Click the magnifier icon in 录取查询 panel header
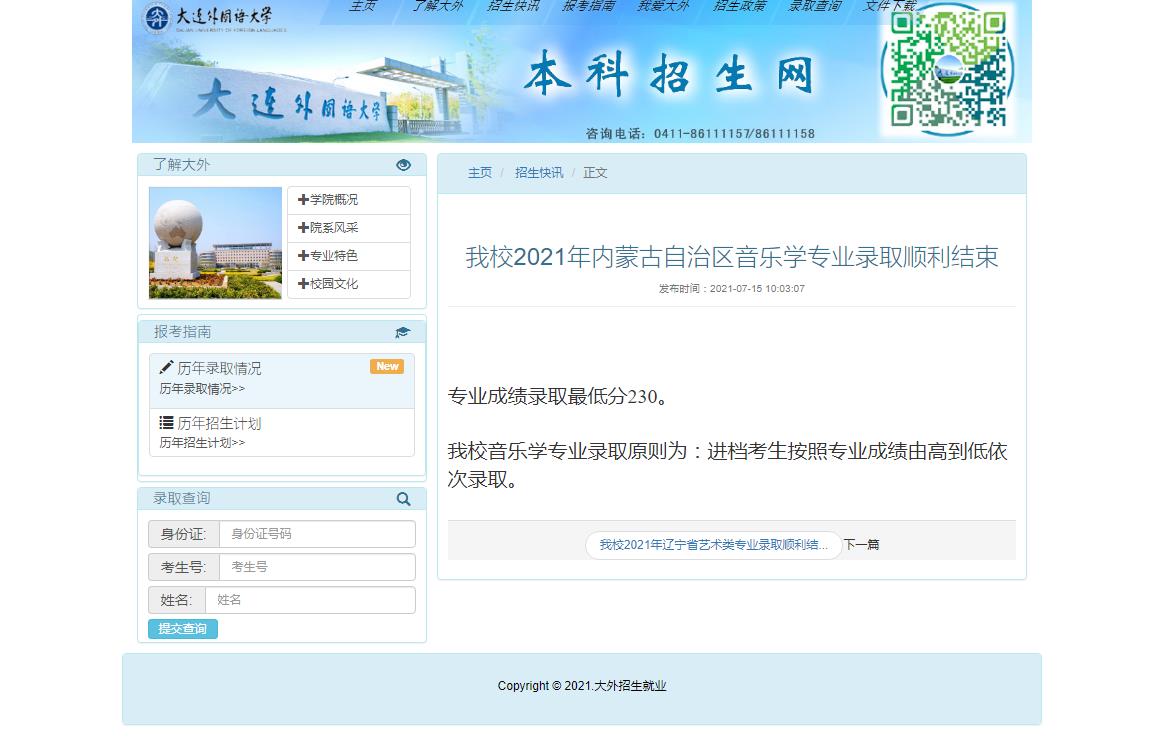This screenshot has height=750, width=1150. coord(403,499)
